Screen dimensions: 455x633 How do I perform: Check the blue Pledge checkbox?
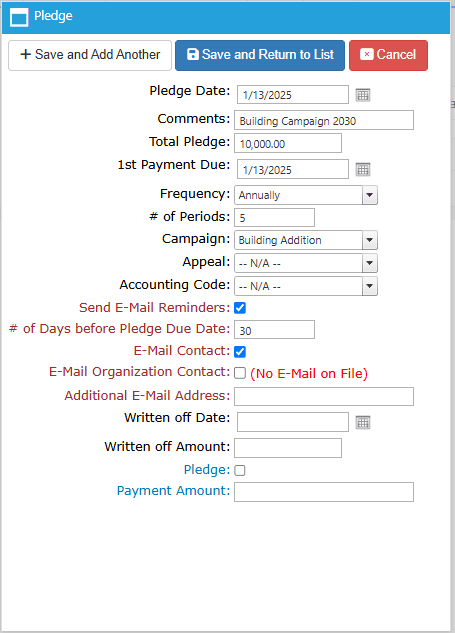pos(240,470)
